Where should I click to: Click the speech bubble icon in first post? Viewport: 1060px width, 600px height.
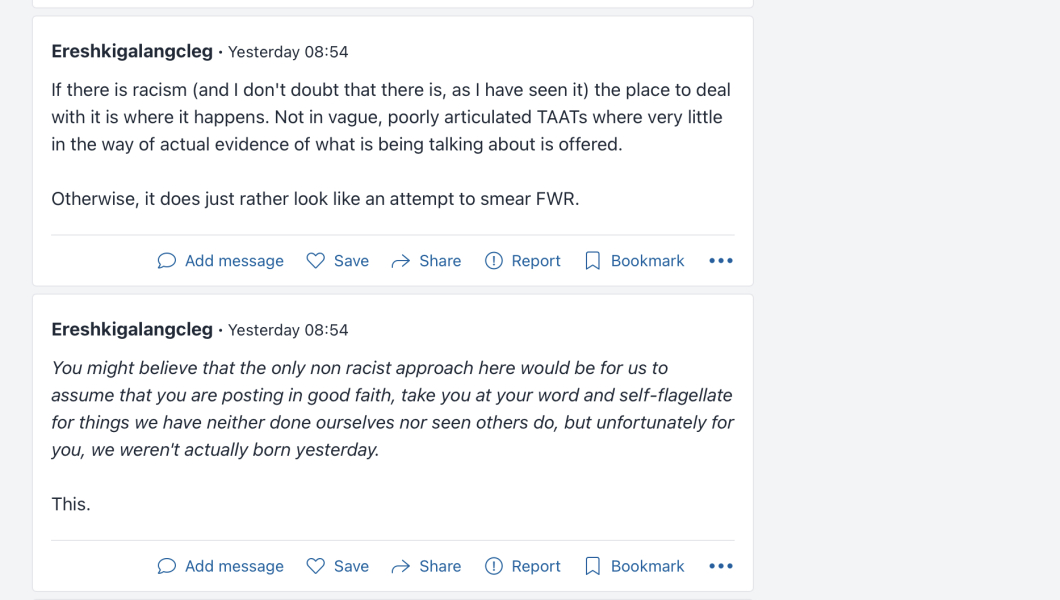[167, 261]
